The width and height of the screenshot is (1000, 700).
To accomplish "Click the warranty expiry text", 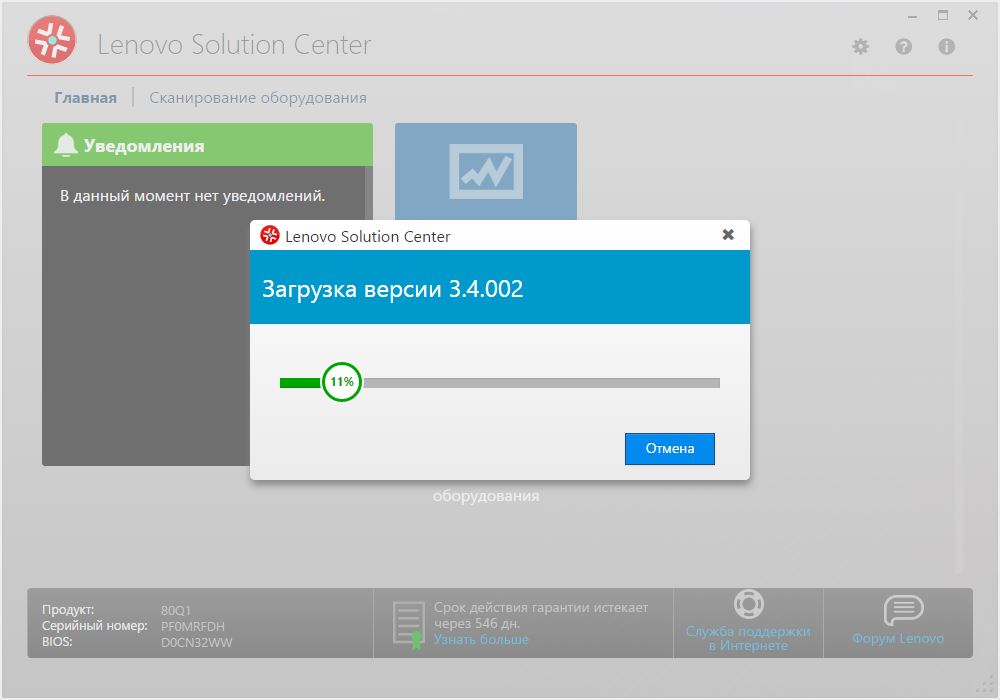I will tap(541, 615).
